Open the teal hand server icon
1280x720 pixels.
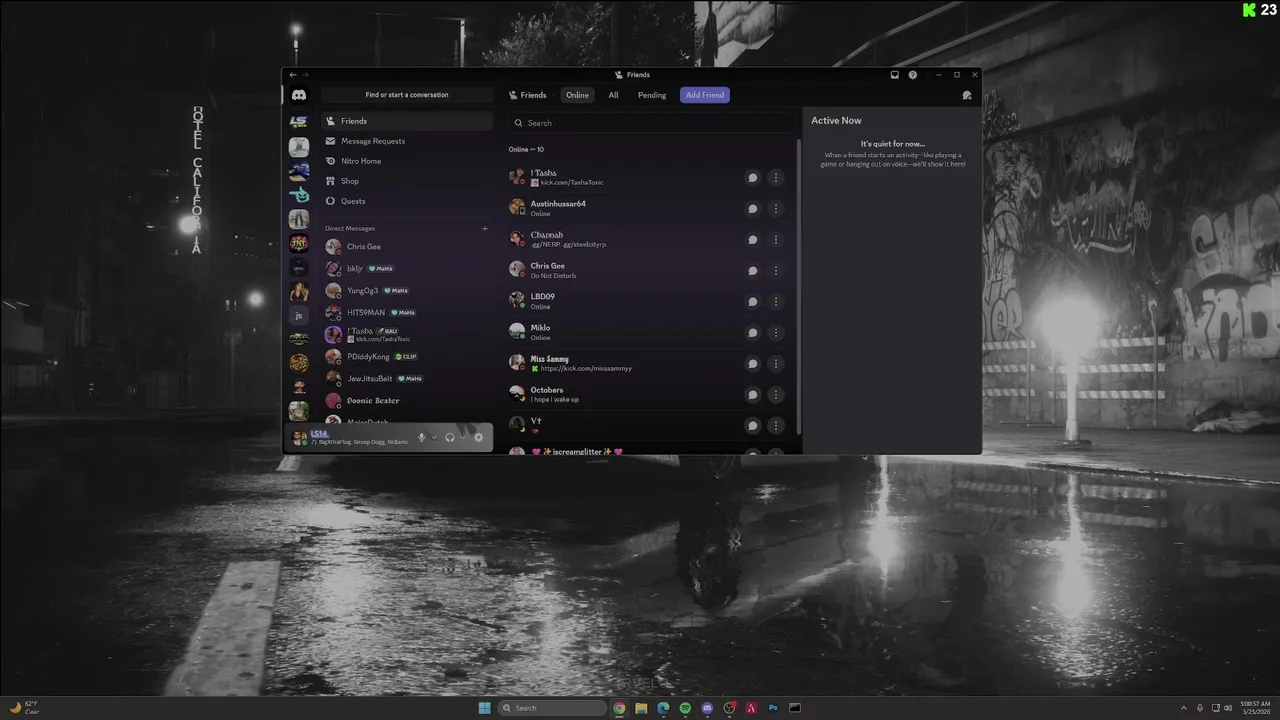pos(299,195)
